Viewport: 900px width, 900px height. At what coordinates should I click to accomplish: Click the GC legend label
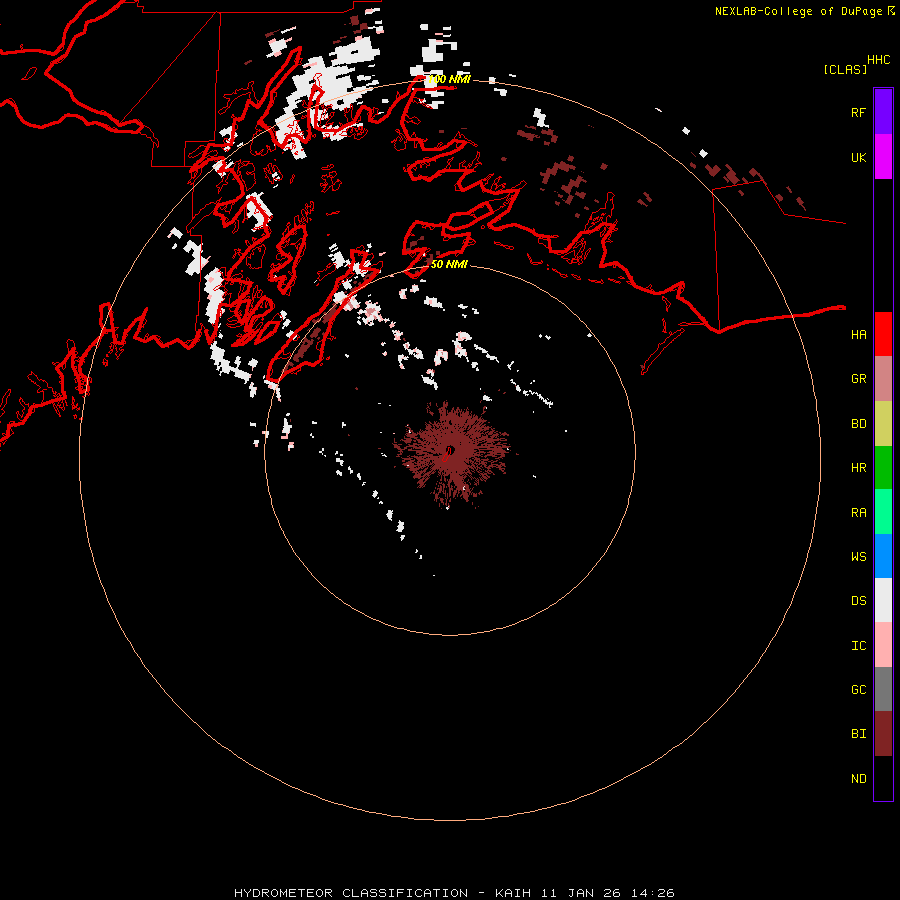(858, 690)
